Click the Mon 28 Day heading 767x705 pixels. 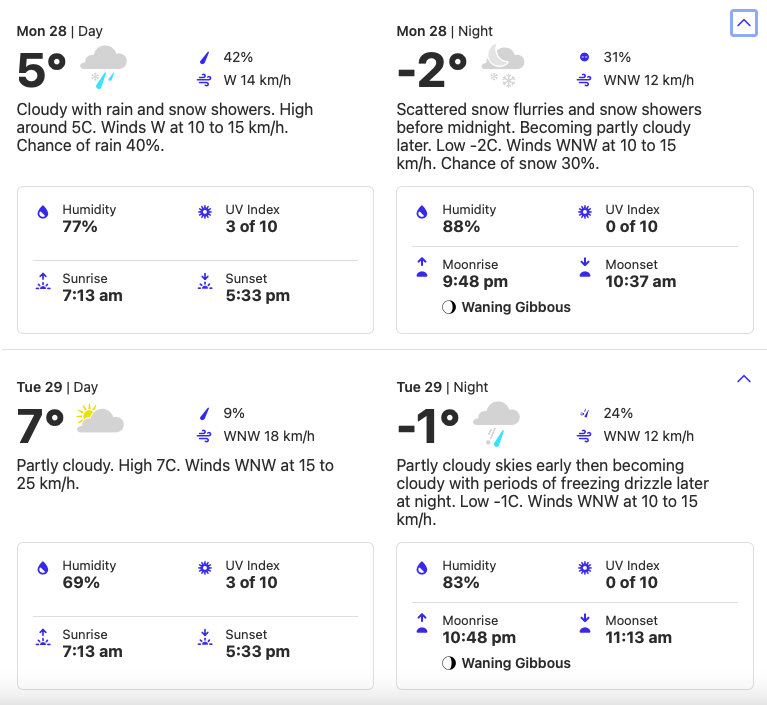coord(58,31)
